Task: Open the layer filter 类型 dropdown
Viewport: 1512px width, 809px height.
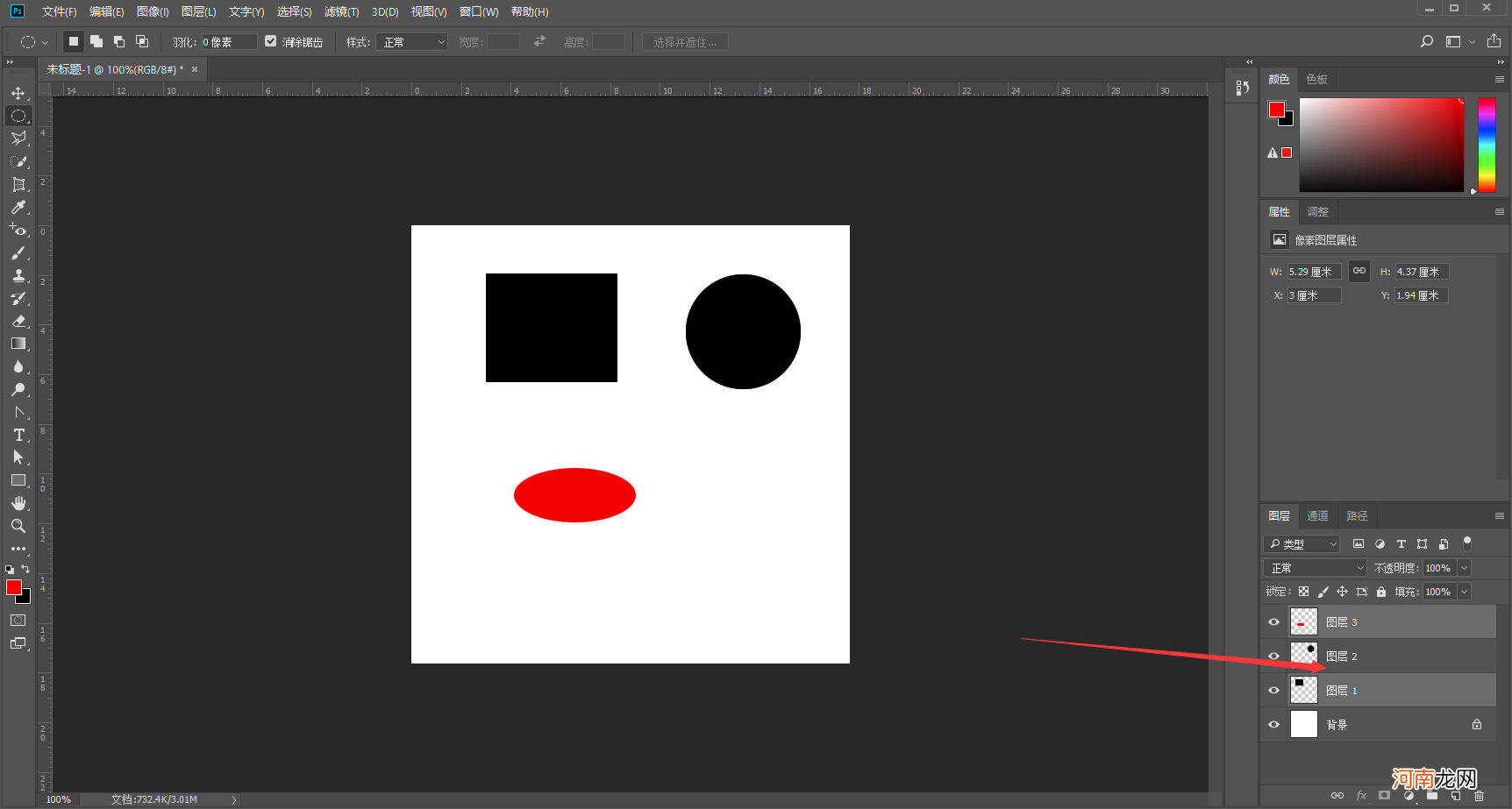Action: (x=1302, y=543)
